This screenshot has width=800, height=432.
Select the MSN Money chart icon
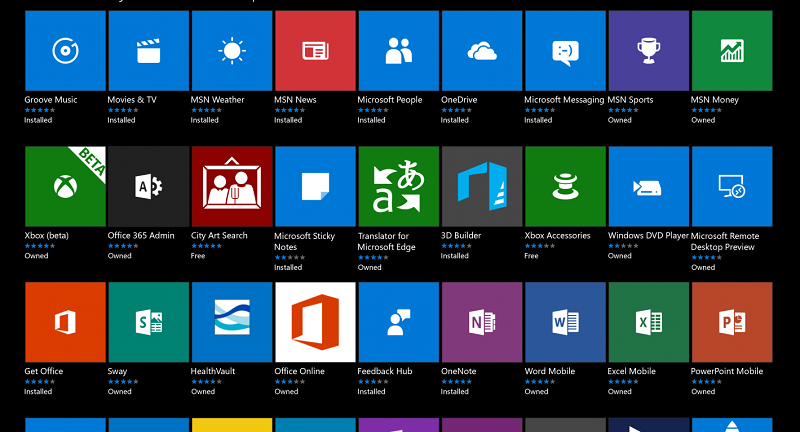731,51
